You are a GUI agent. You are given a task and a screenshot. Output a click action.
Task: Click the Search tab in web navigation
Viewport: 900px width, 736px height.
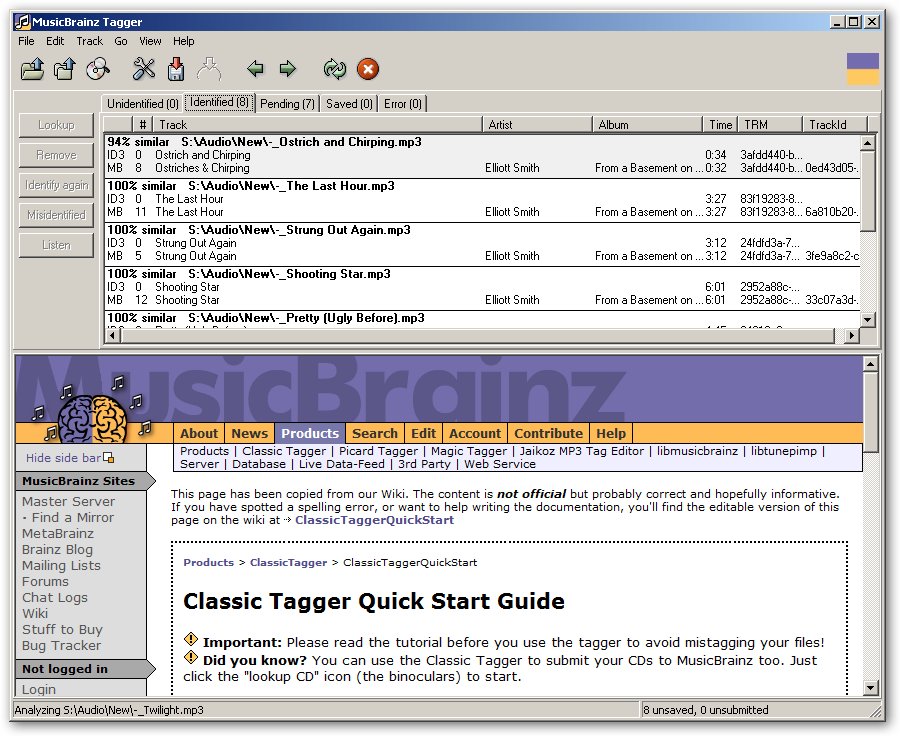(375, 433)
